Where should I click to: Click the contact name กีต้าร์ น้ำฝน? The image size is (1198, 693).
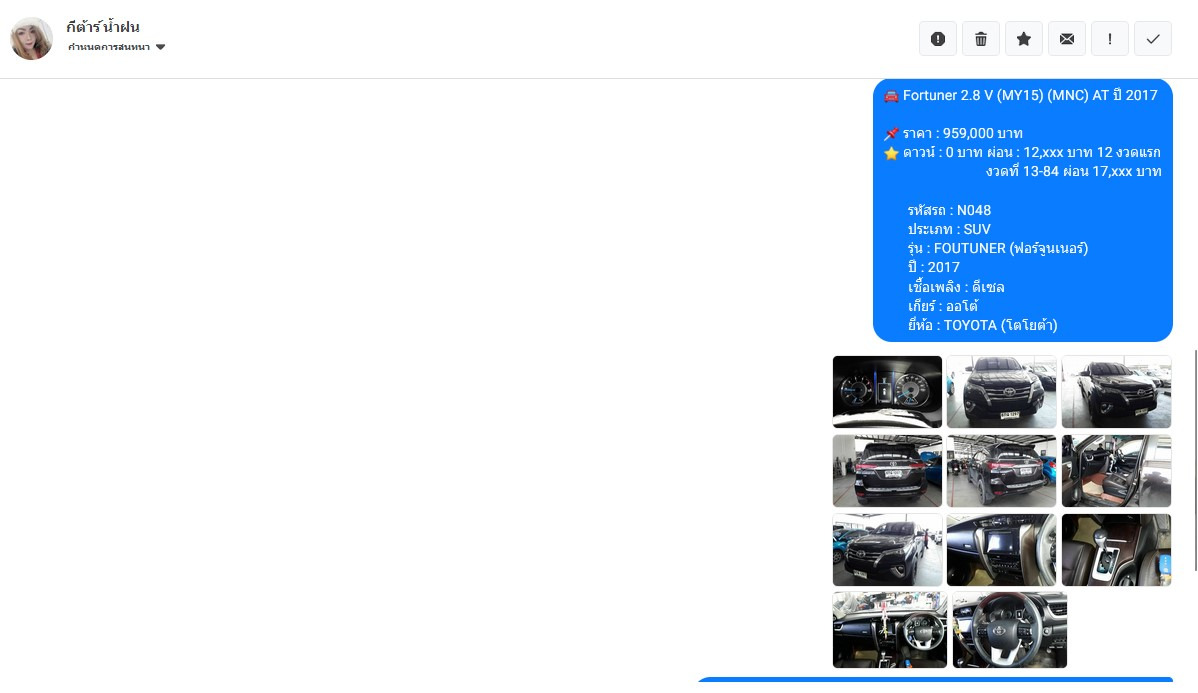[103, 27]
